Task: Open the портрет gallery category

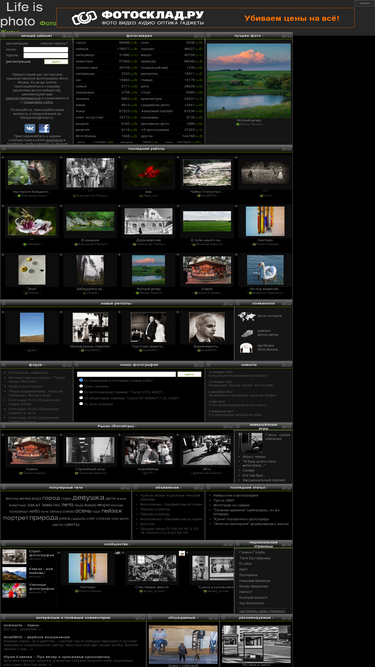Action: pos(147,49)
